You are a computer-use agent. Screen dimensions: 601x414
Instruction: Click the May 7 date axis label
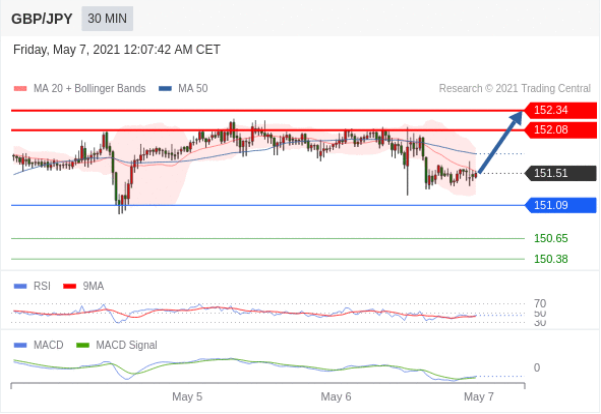[479, 396]
